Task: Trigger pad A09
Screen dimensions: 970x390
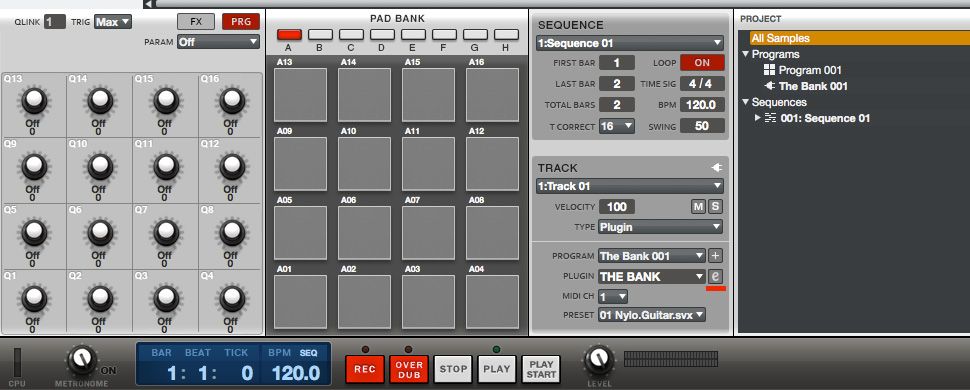Action: click(301, 163)
